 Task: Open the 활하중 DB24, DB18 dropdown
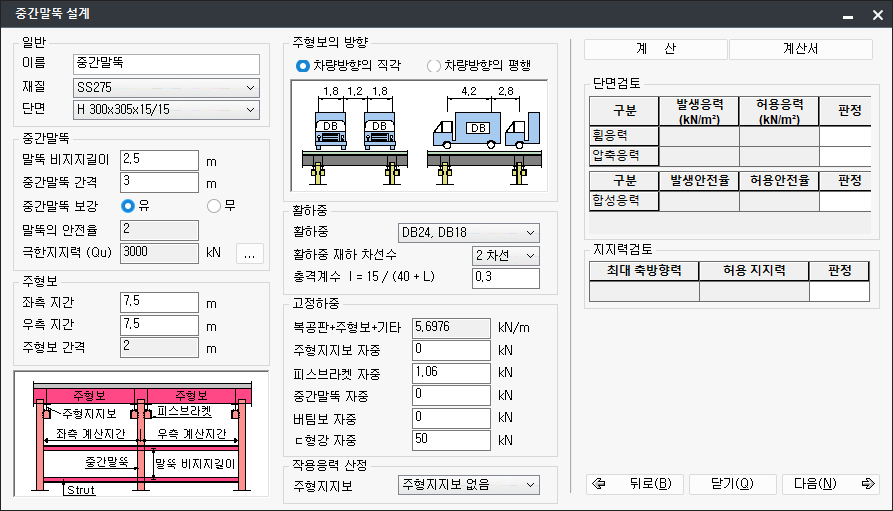tap(468, 233)
